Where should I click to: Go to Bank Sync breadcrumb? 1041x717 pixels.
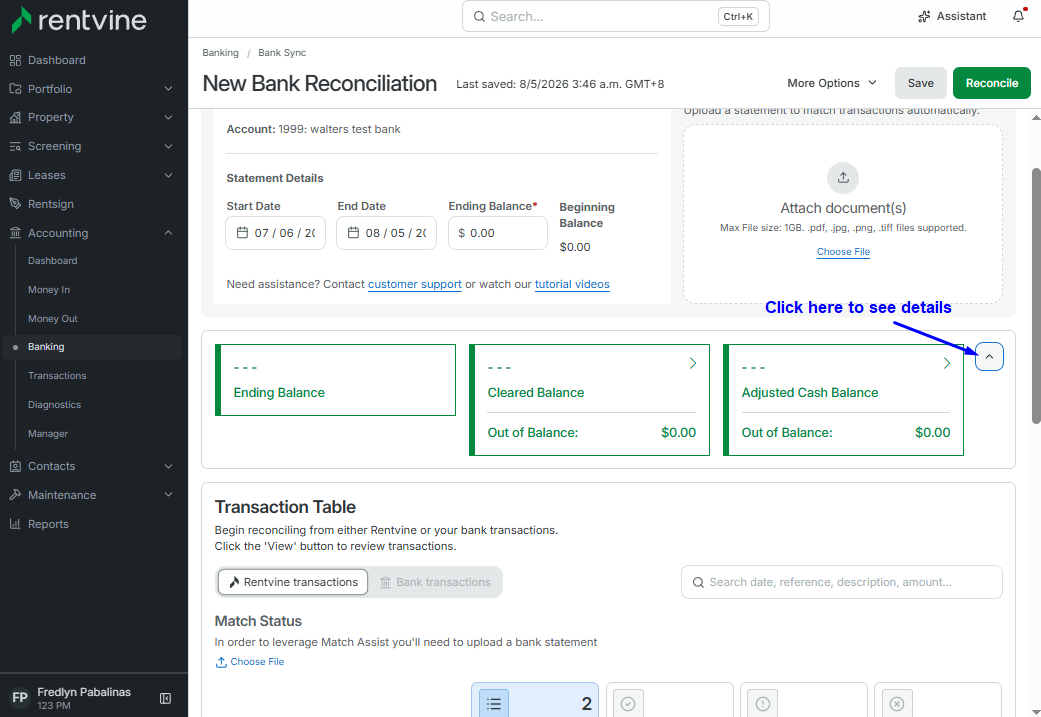(x=282, y=52)
